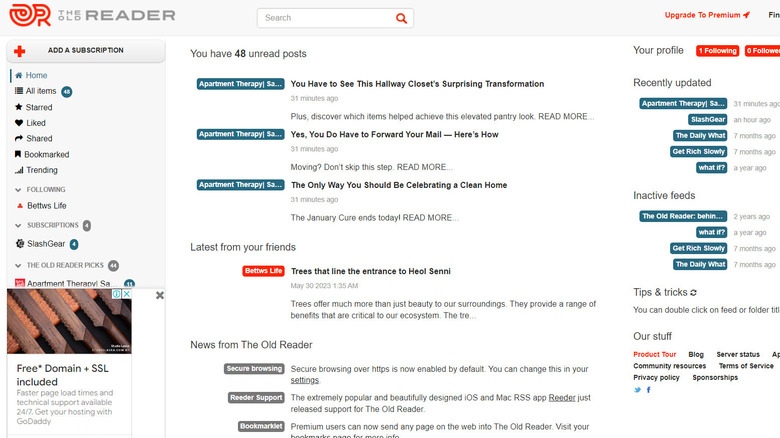This screenshot has height=438, width=780.
Task: Click the GoDaddy ad image thumbnail
Action: (x=69, y=321)
